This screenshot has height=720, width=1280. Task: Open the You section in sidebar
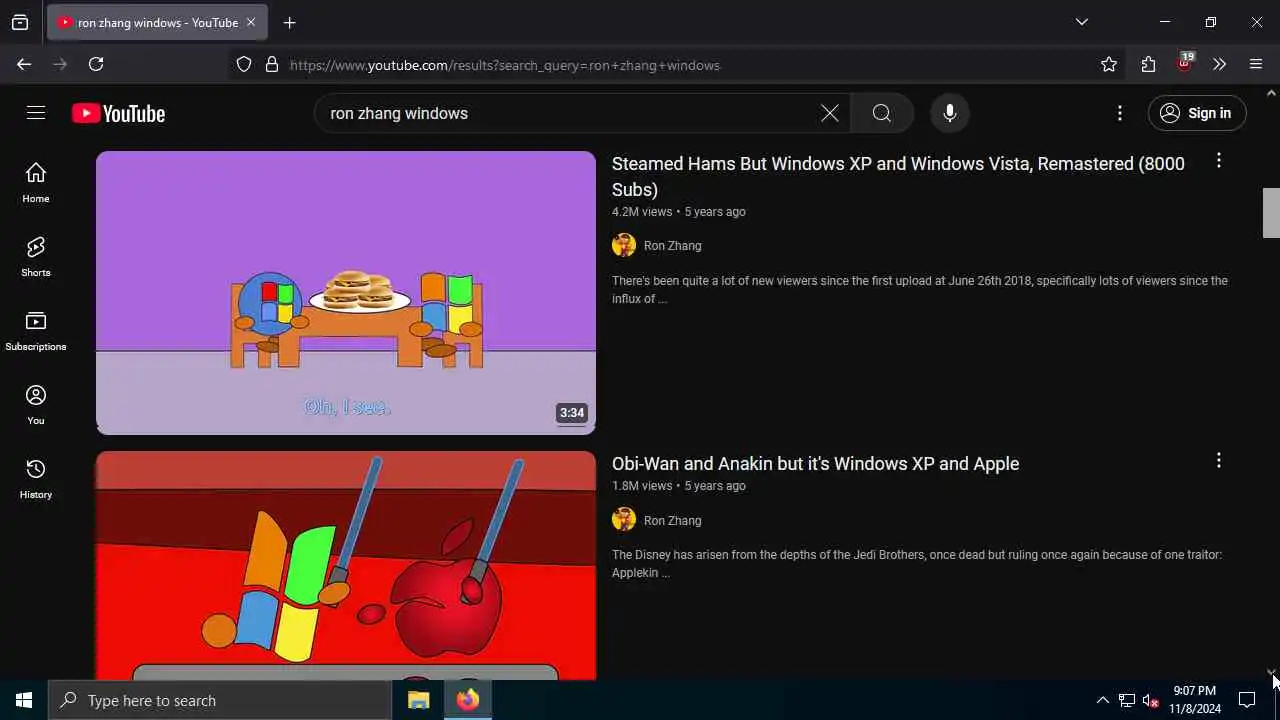point(36,405)
